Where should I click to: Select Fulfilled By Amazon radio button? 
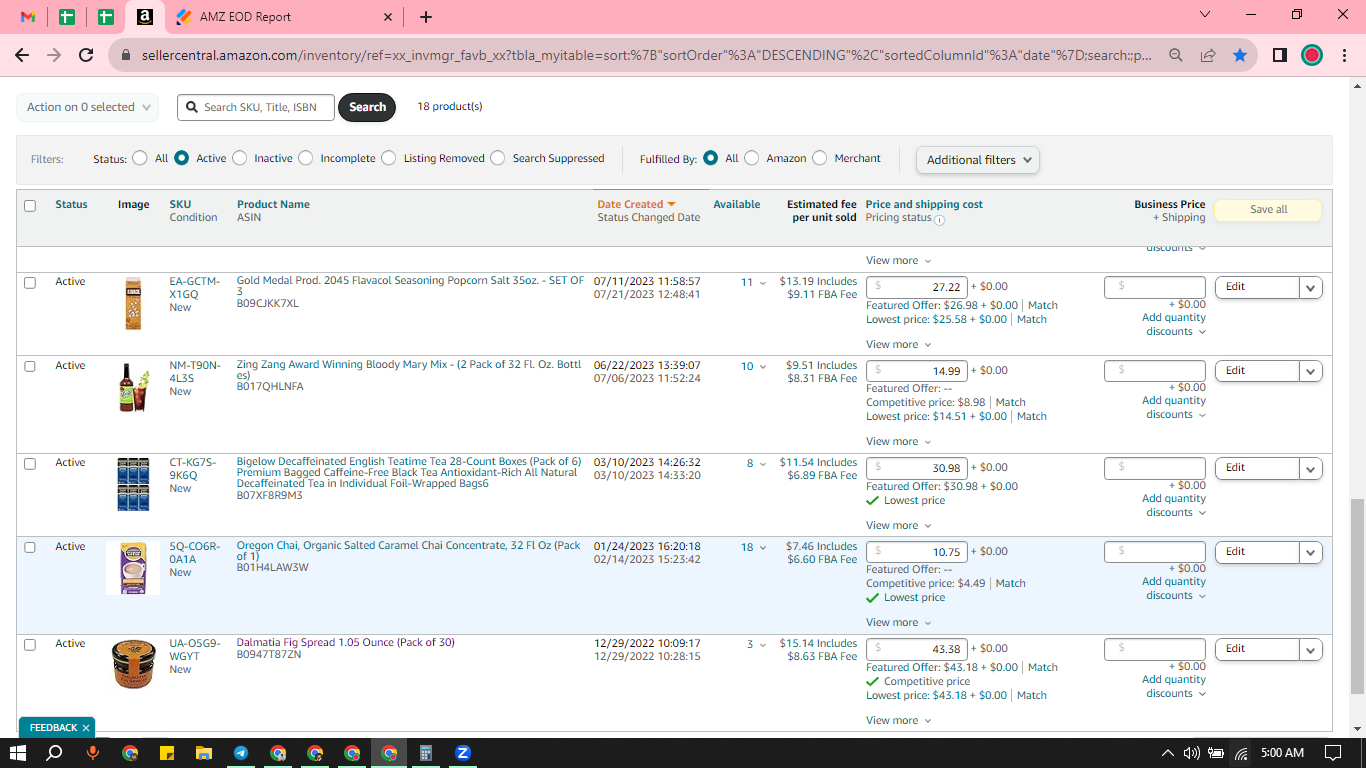[x=751, y=158]
